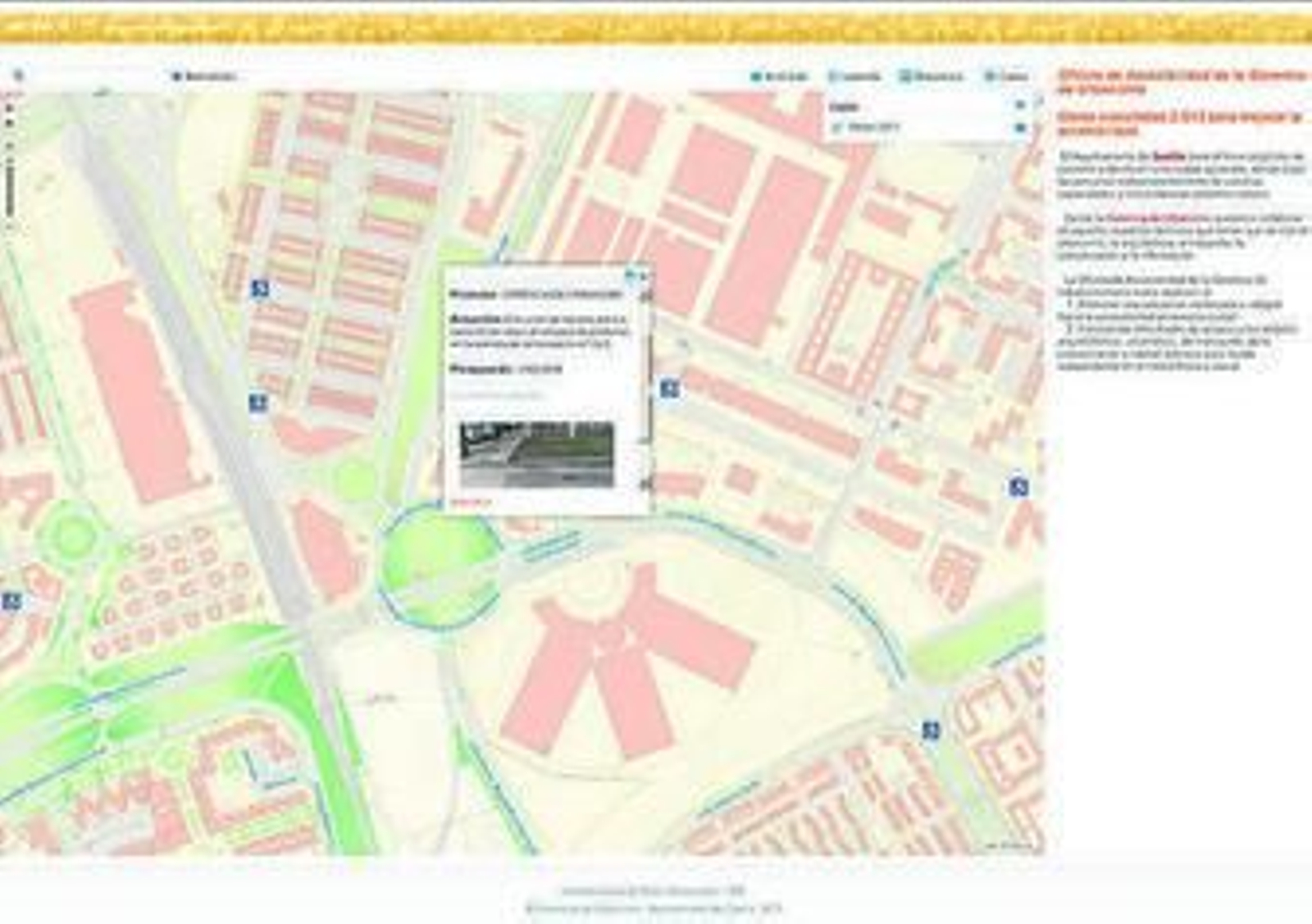Collapse the Capas panel header button
Viewport: 1312px width, 924px height.
coord(1020,106)
